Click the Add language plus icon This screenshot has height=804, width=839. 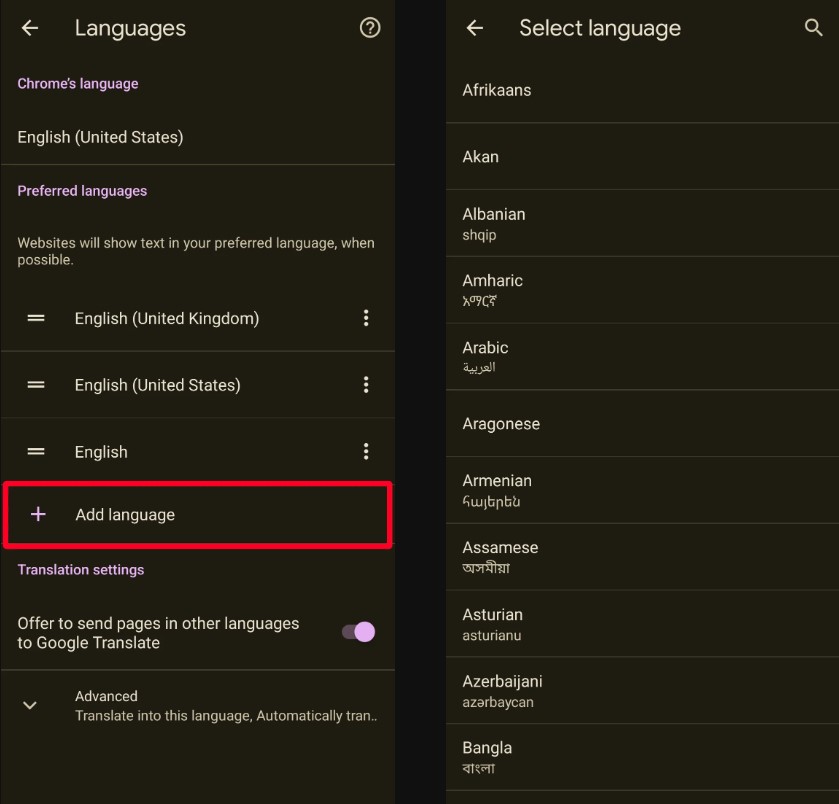click(36, 512)
